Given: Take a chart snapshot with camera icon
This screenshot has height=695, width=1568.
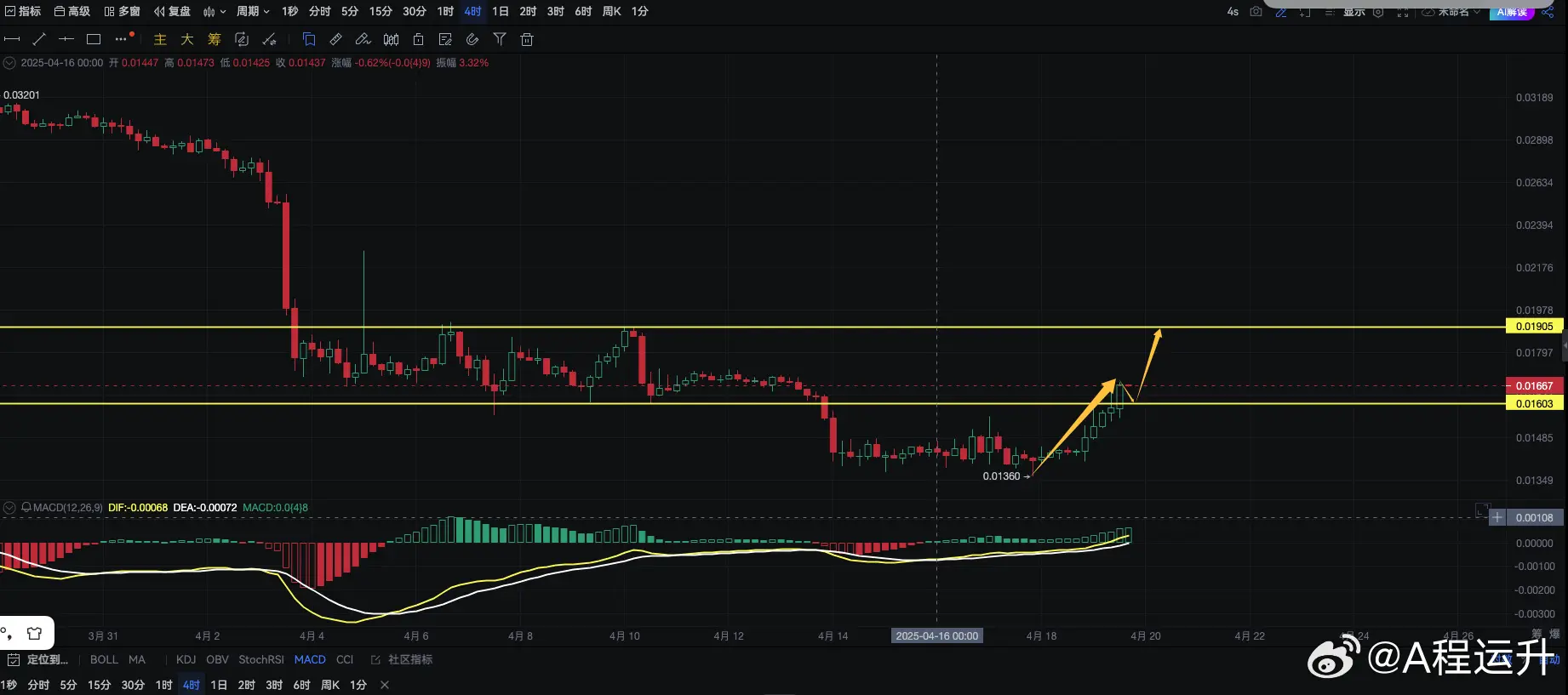Looking at the screenshot, I should [x=1256, y=11].
